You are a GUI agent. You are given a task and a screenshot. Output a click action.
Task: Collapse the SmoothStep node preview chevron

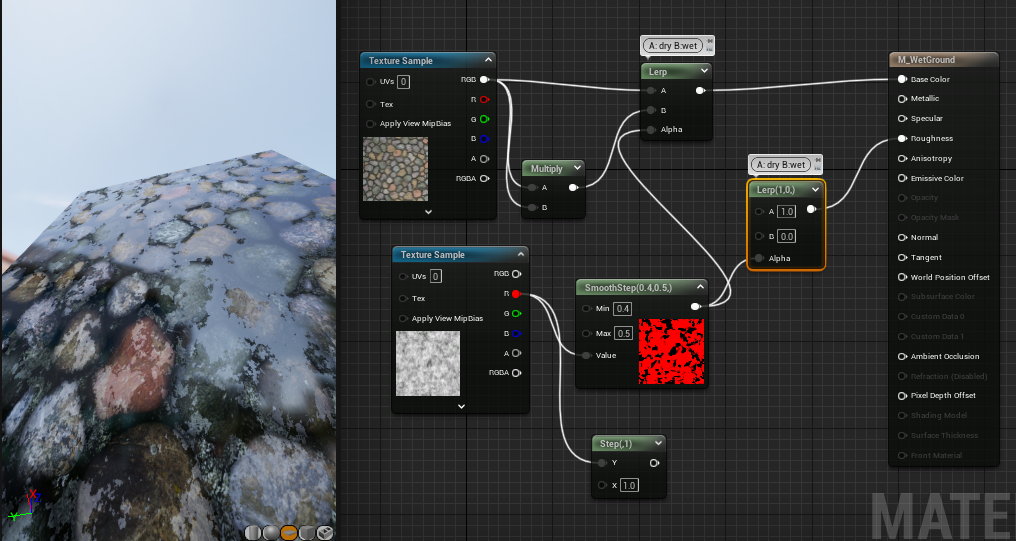coord(700,286)
